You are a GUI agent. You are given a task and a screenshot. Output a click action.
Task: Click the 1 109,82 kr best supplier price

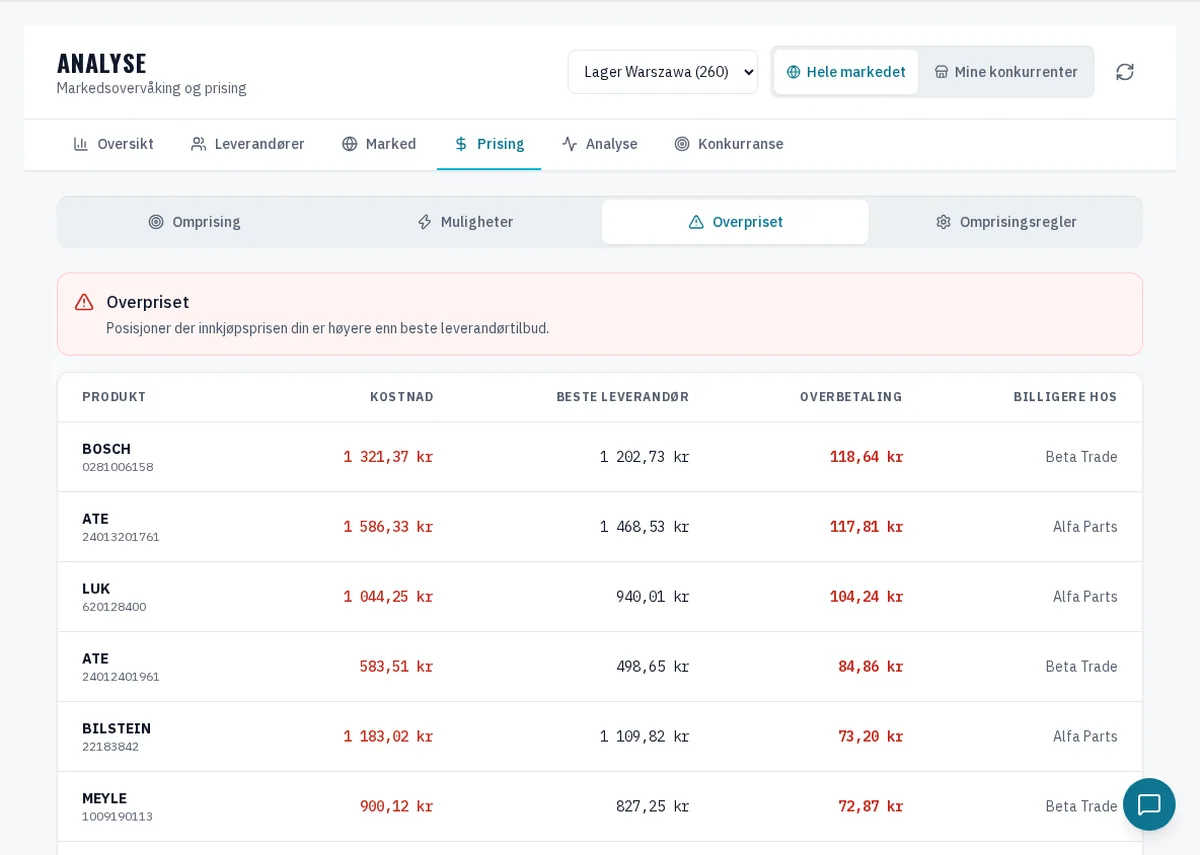[645, 737]
